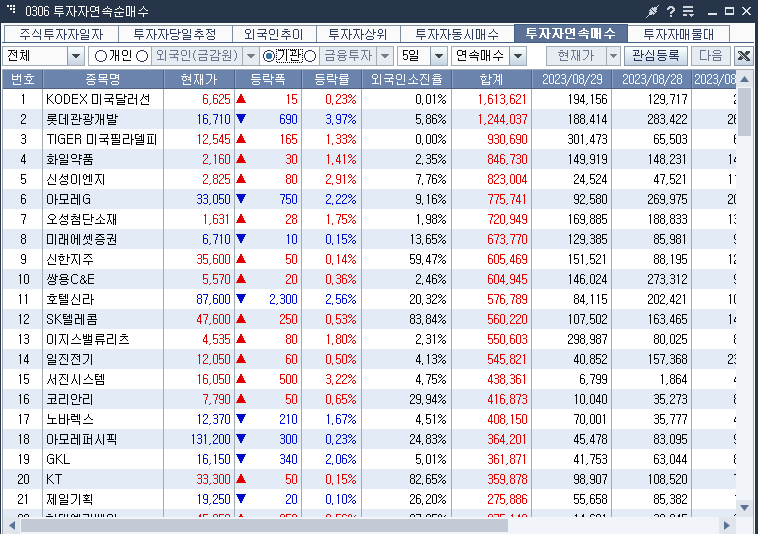Viewport: 758px width, 534px height.
Task: Click the horizontal scrollbar right arrow
Action: (x=727, y=525)
